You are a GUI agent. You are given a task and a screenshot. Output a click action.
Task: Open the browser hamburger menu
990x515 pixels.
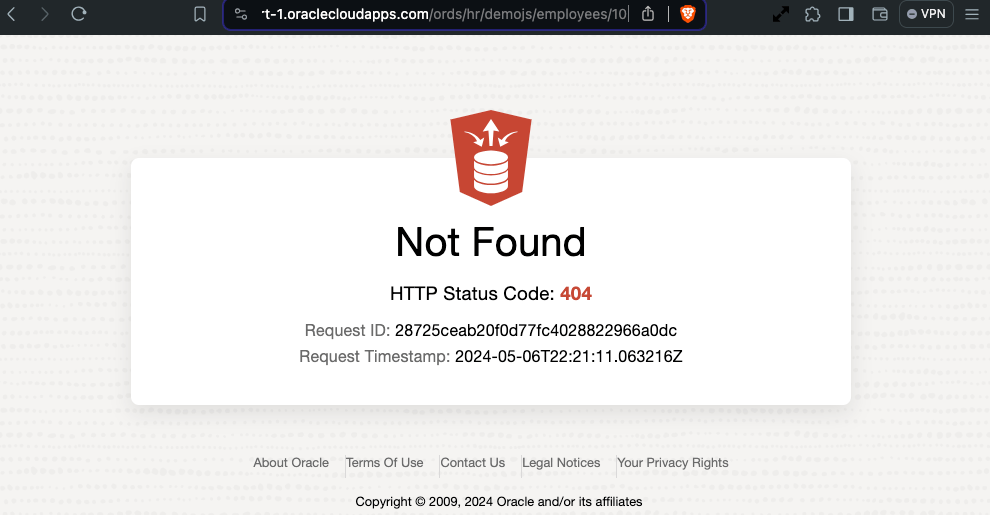972,14
